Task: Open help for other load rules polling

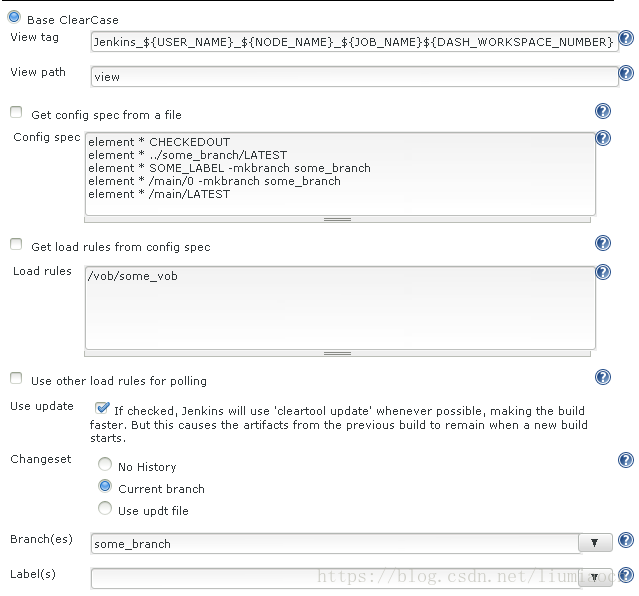Action: point(603,377)
